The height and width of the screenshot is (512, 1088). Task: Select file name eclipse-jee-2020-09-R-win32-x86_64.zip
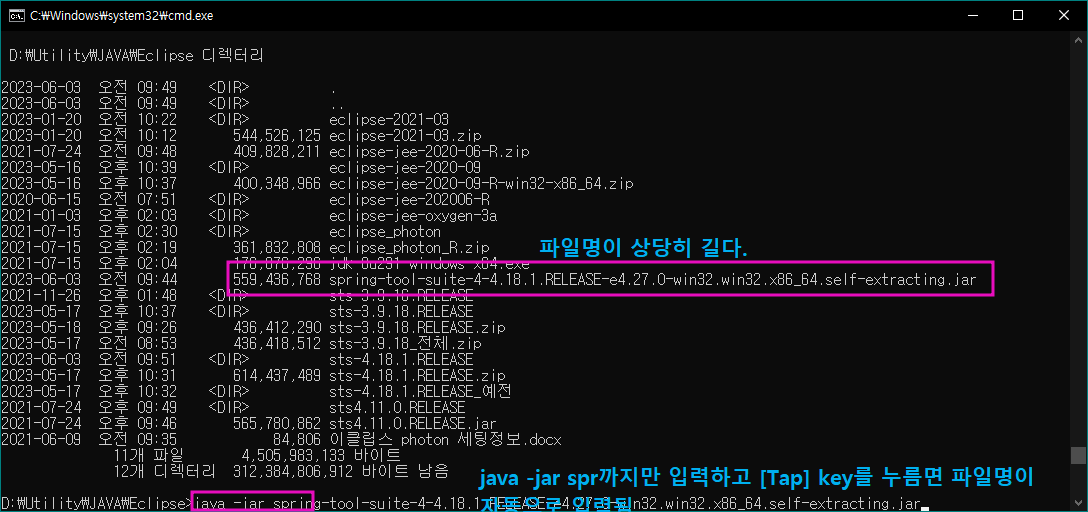click(482, 183)
